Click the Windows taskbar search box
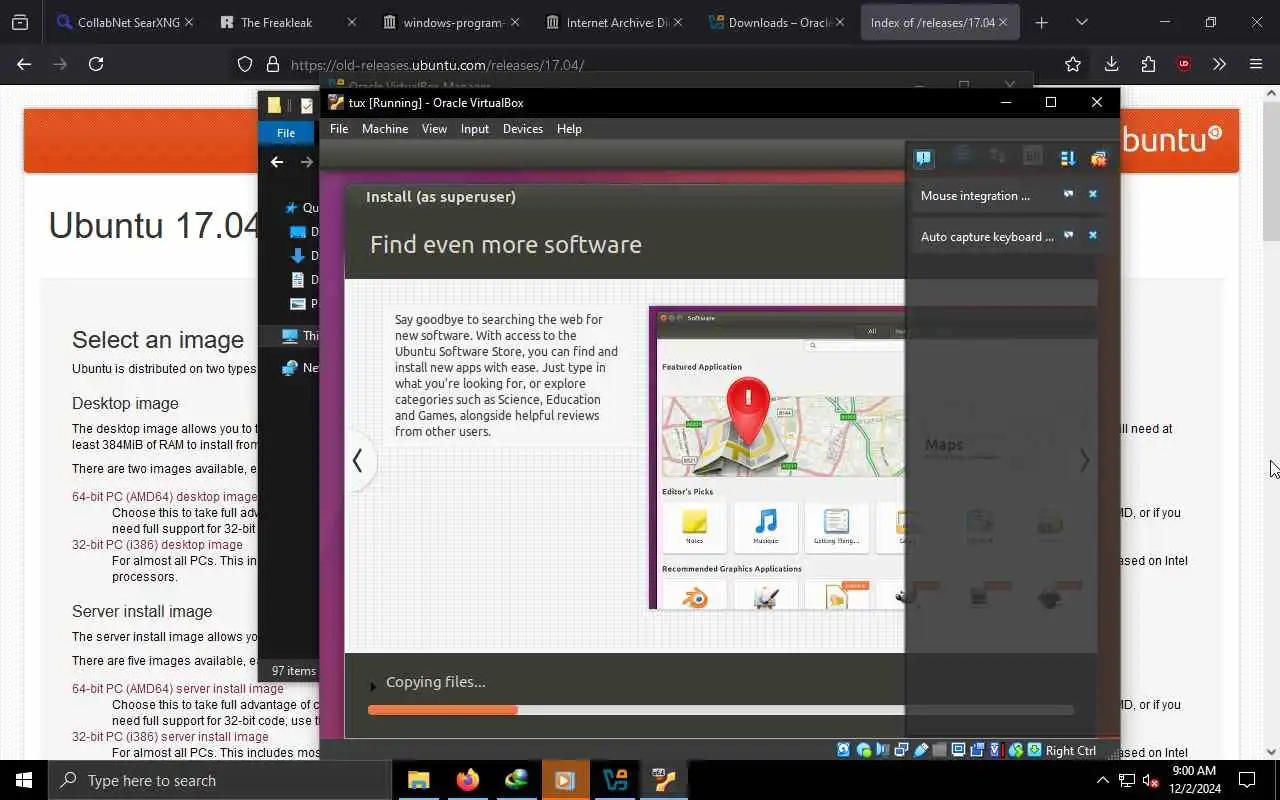Viewport: 1280px width, 800px height. [x=219, y=780]
